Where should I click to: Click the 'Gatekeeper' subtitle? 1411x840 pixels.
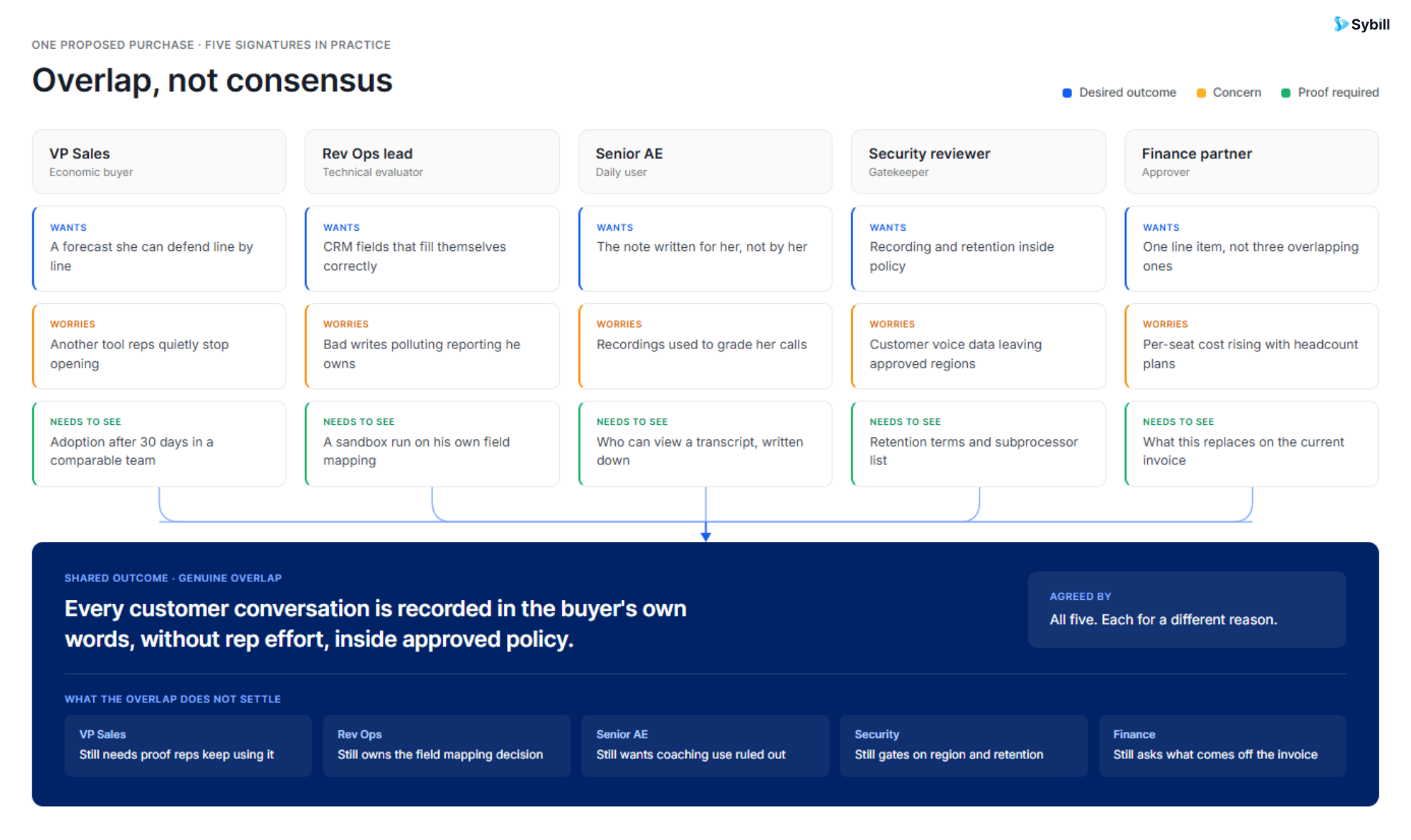(898, 173)
